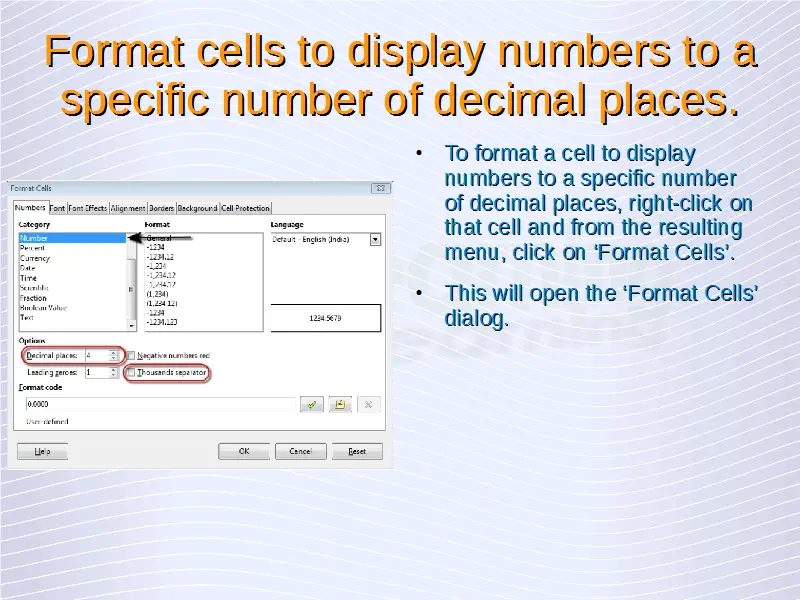
Task: Click the Edit comment icon beside format code
Action: [340, 404]
